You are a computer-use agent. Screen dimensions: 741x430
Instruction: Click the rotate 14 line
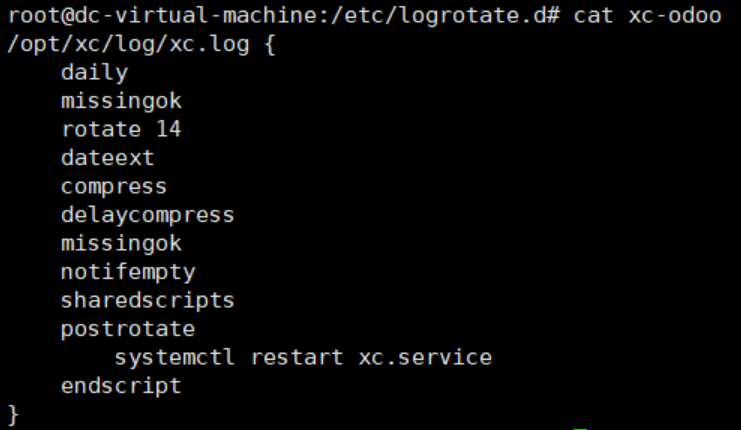[x=121, y=129]
